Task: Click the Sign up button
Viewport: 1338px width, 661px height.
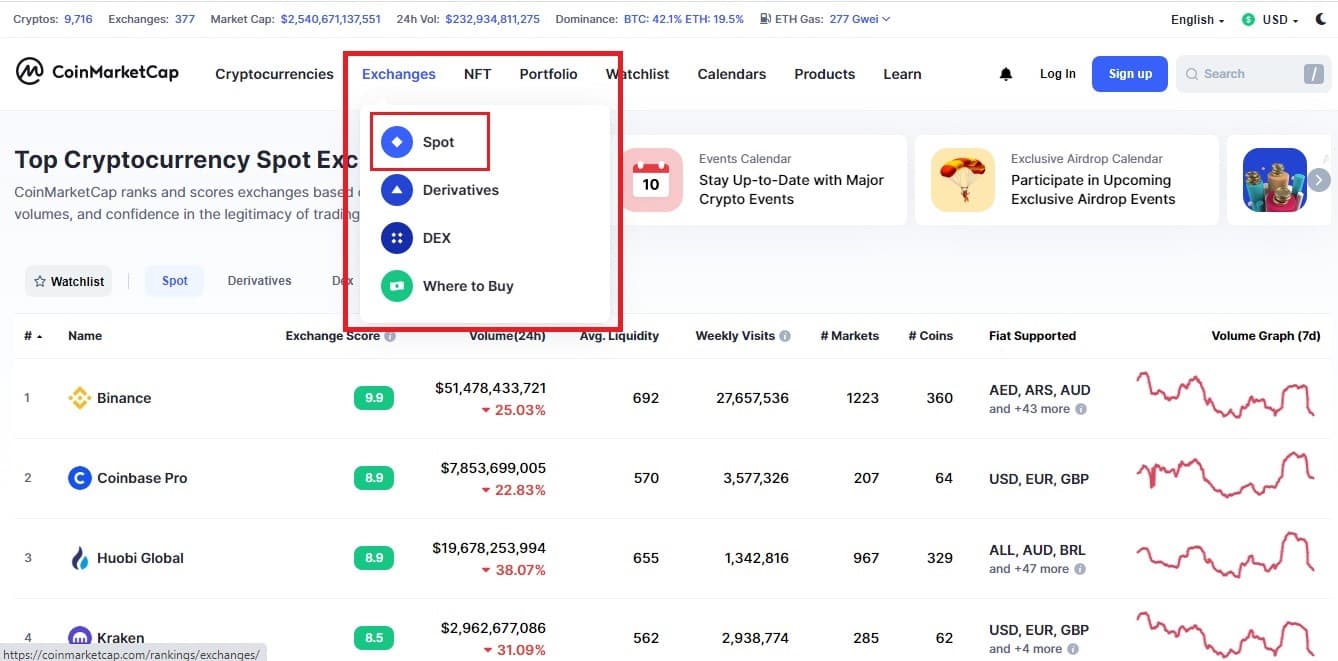Action: 1130,74
